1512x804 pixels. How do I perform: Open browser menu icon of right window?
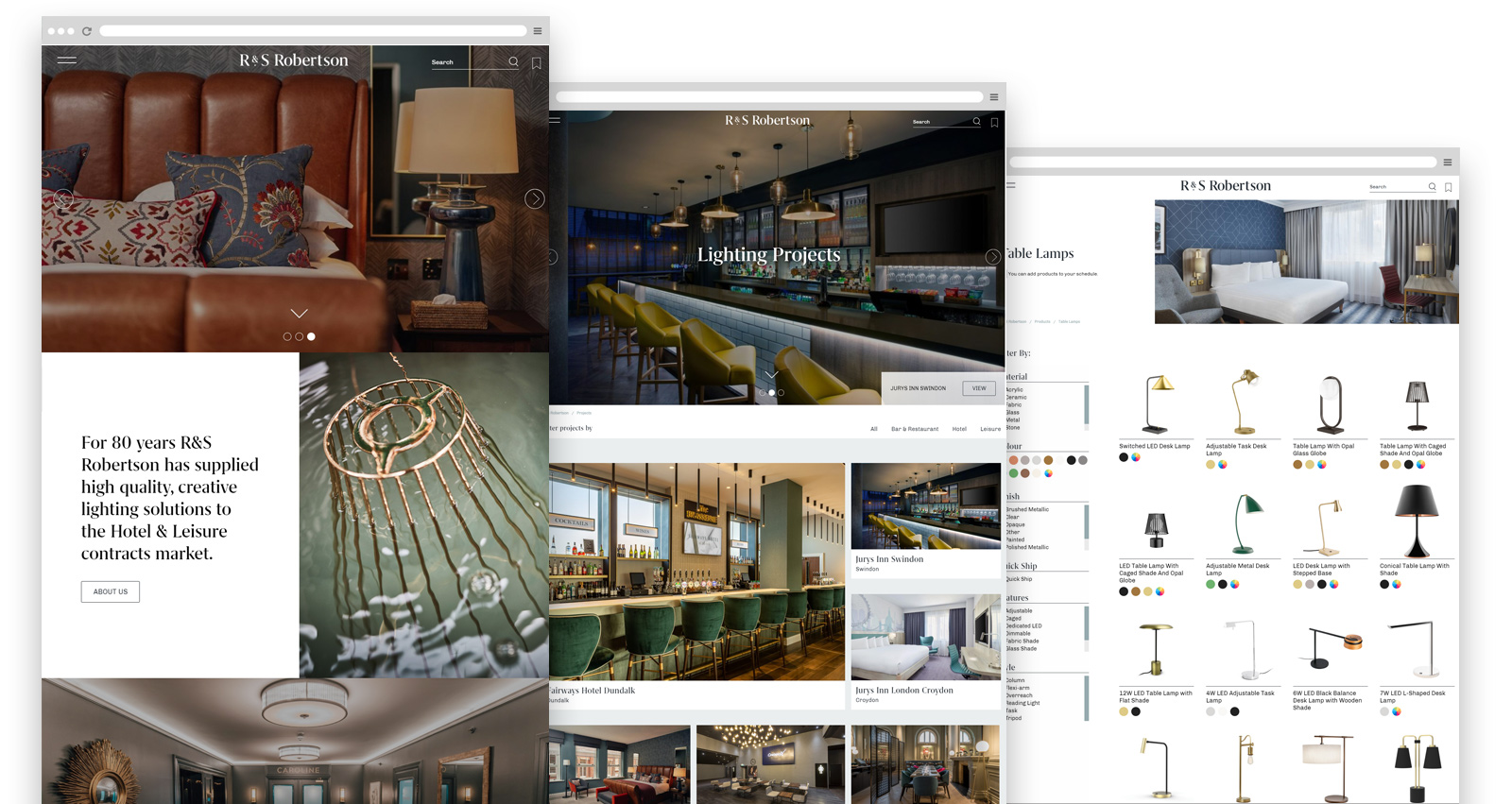[x=1448, y=163]
